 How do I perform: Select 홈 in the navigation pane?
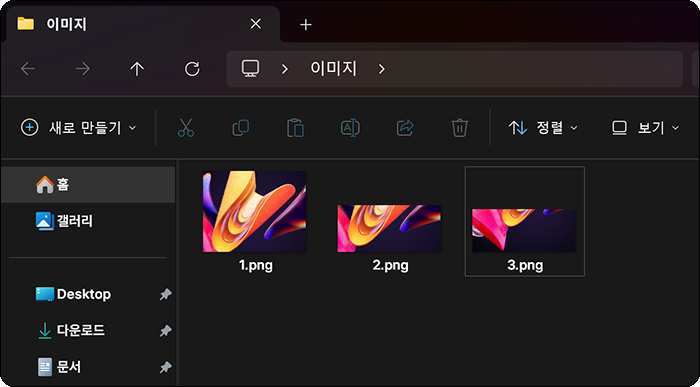(x=88, y=184)
